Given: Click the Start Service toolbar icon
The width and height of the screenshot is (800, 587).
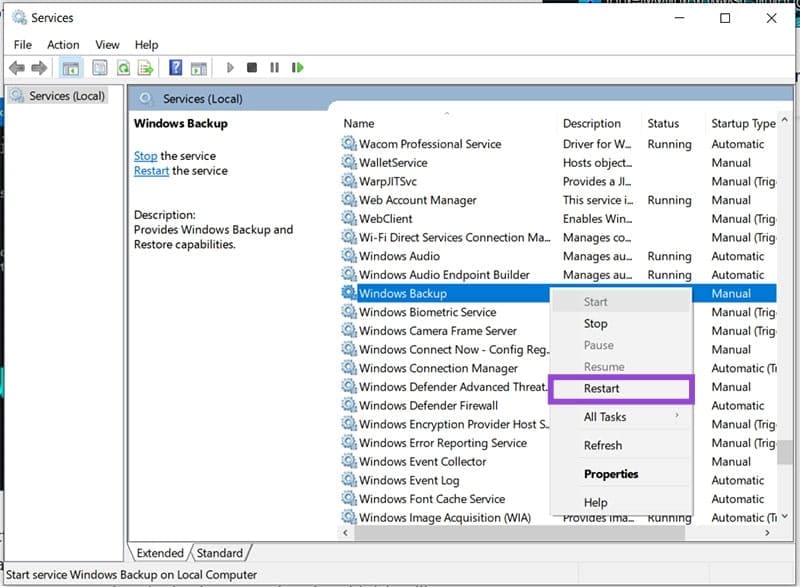Looking at the screenshot, I should click(230, 67).
